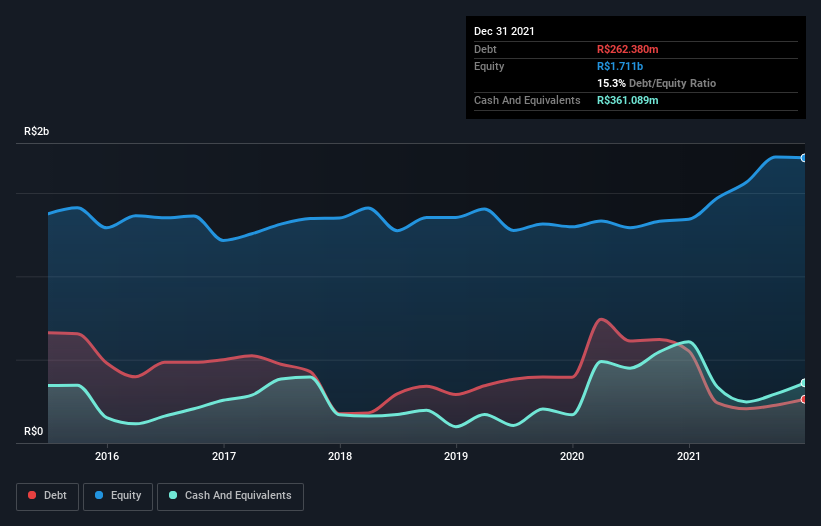The image size is (821, 526).
Task: Toggle the Debt legend button
Action: tap(47, 496)
